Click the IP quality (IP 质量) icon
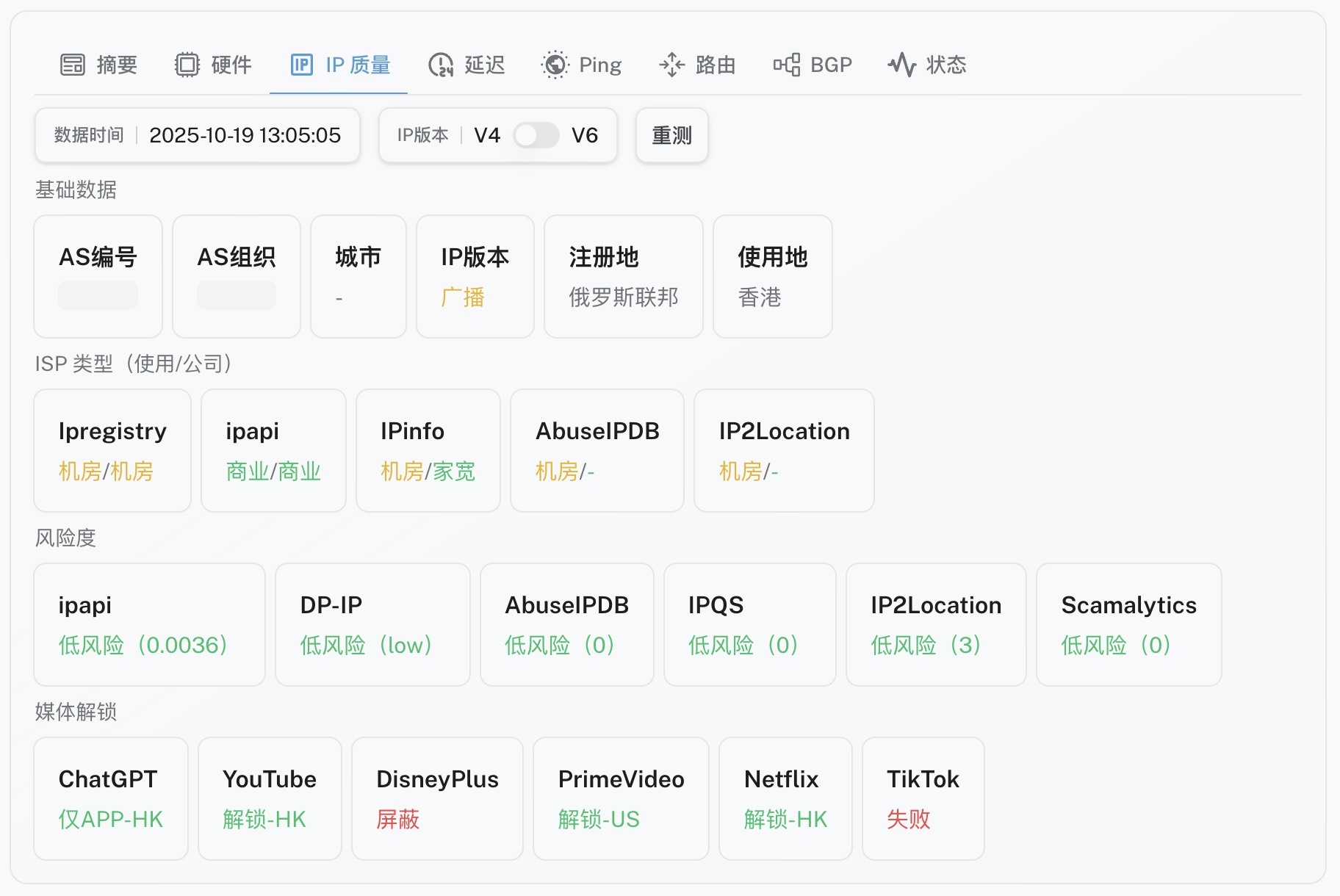This screenshot has width=1340, height=896. tap(302, 65)
